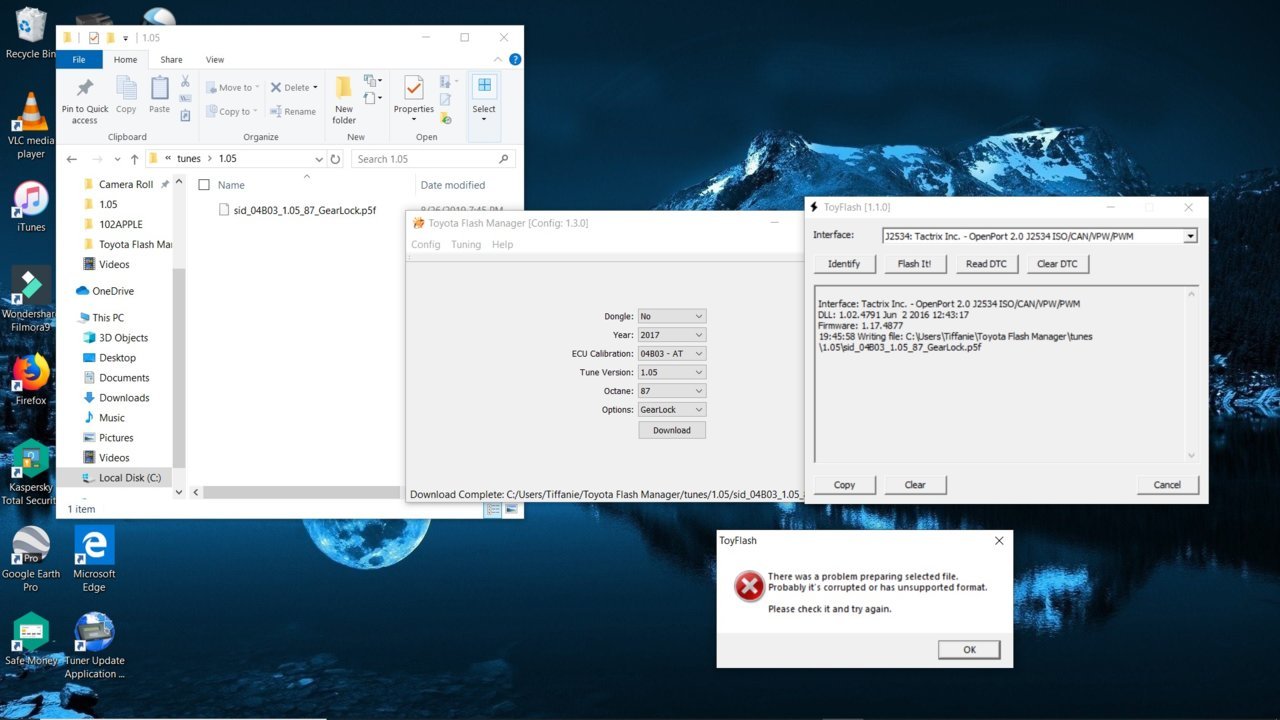Open Tuner Update Application desktop icon
Viewport: 1280px width, 720px height.
click(94, 646)
